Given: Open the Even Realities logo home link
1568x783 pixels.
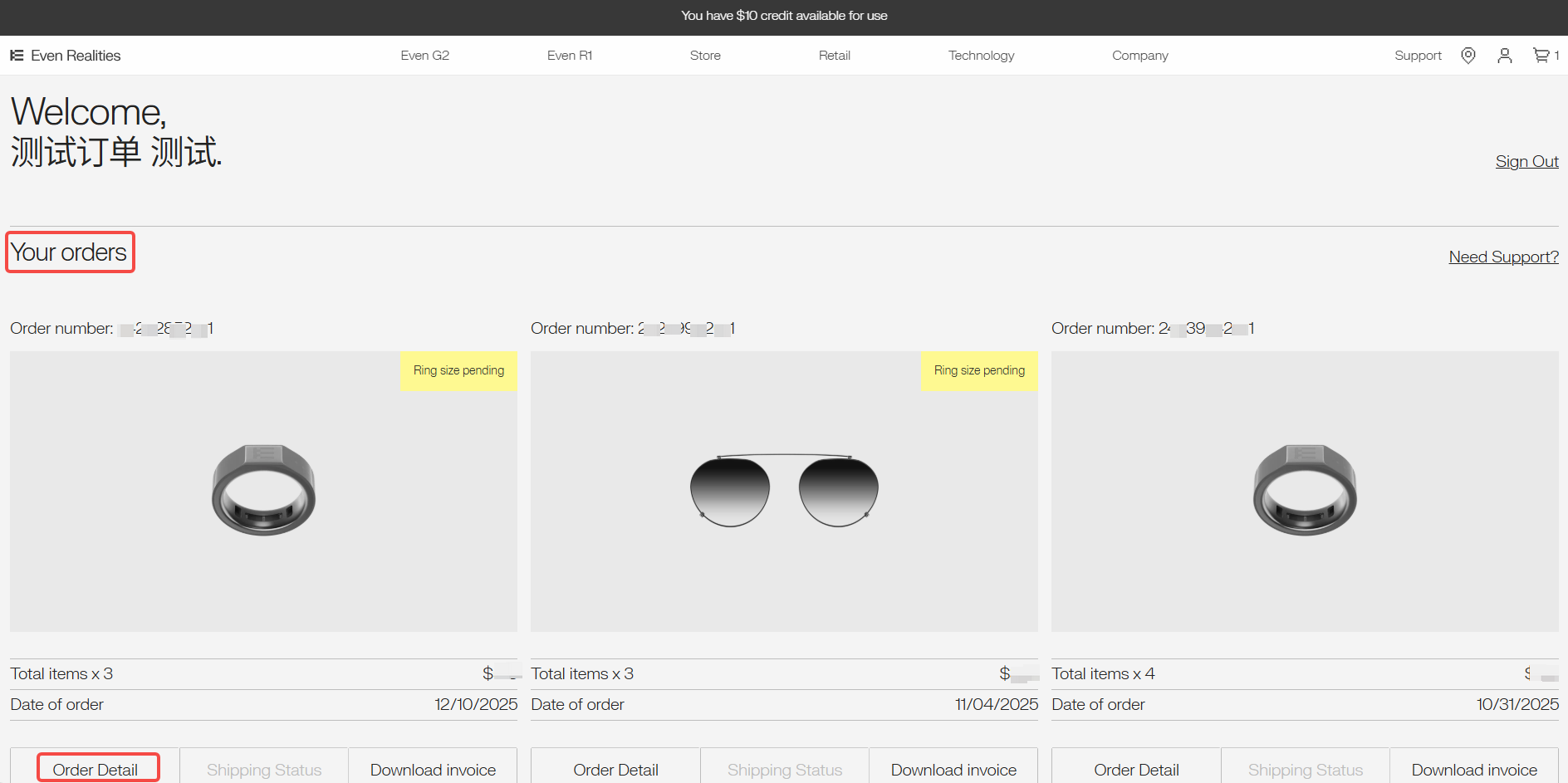Looking at the screenshot, I should point(65,56).
